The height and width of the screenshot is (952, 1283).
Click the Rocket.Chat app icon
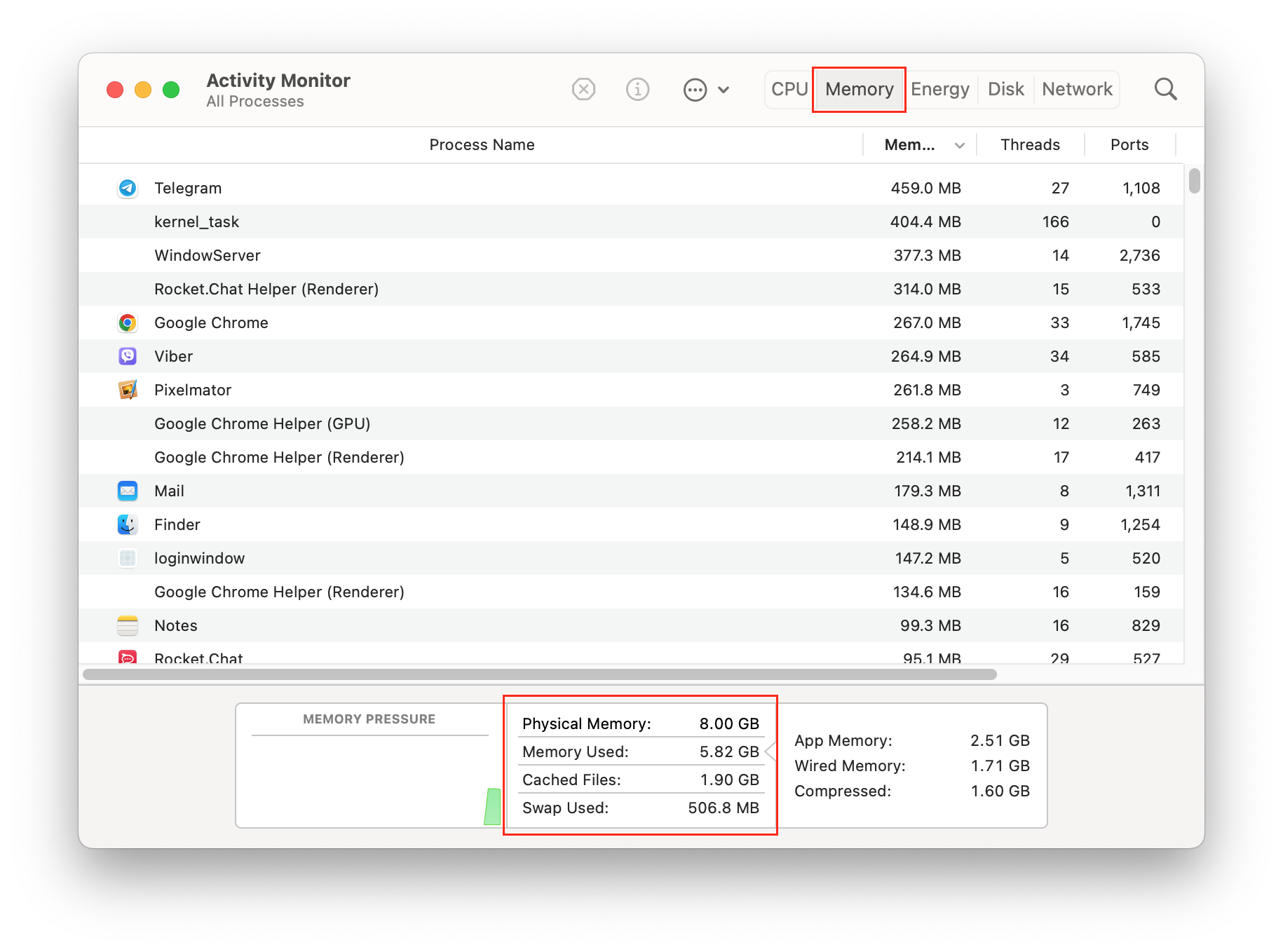[x=128, y=658]
